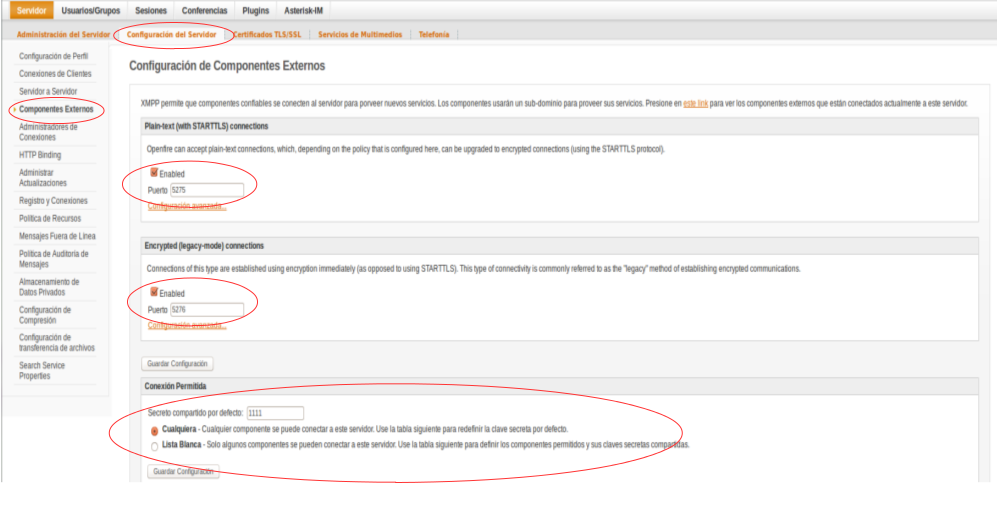
Task: Open Search Service Properties in sidebar
Action: click(42, 370)
